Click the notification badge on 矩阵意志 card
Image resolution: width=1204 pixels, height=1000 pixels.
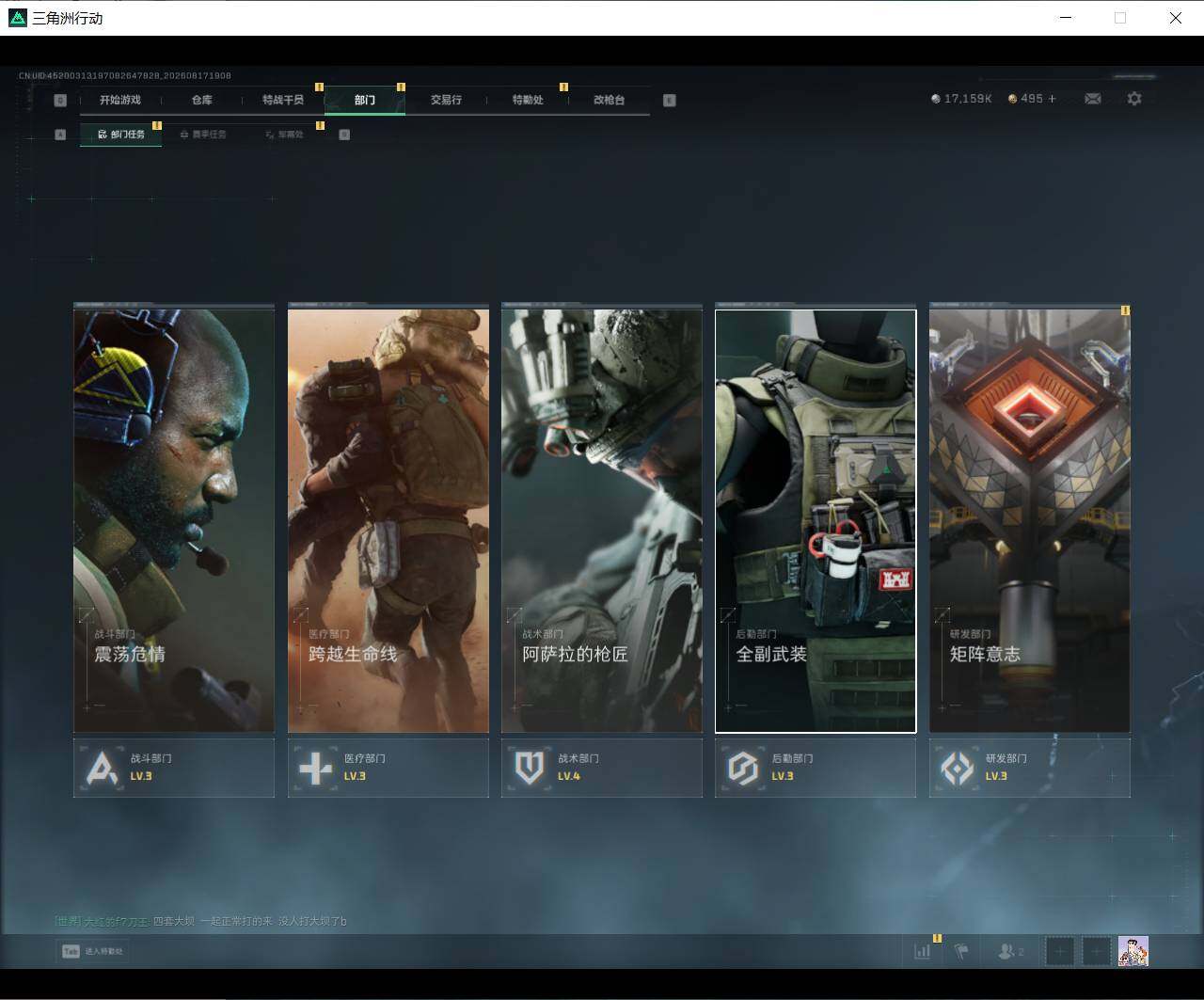1125,310
